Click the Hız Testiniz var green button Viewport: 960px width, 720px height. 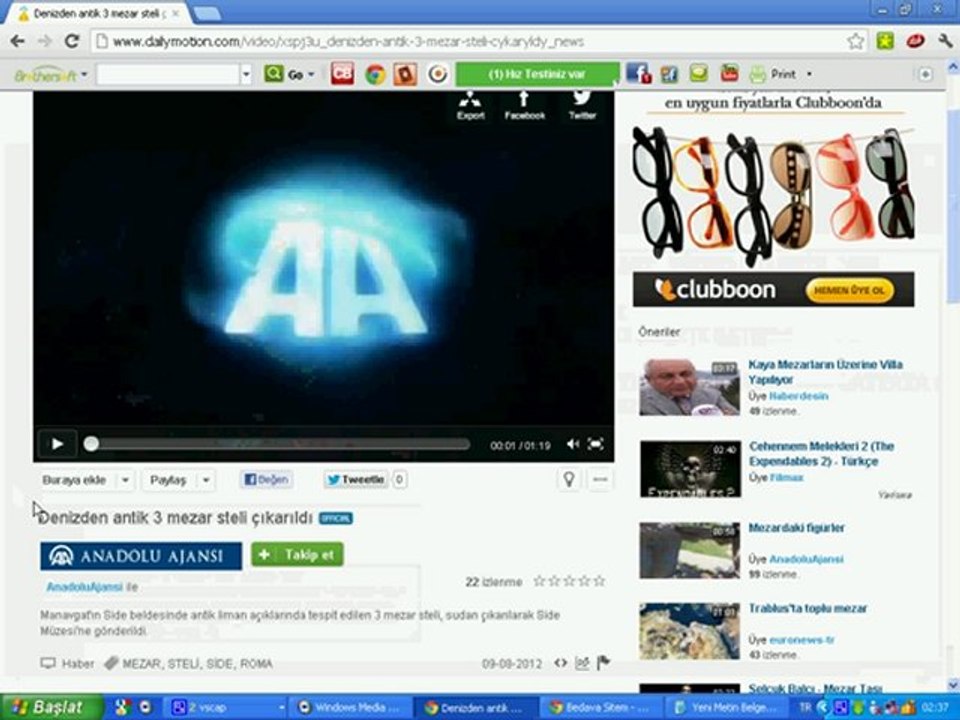click(538, 74)
